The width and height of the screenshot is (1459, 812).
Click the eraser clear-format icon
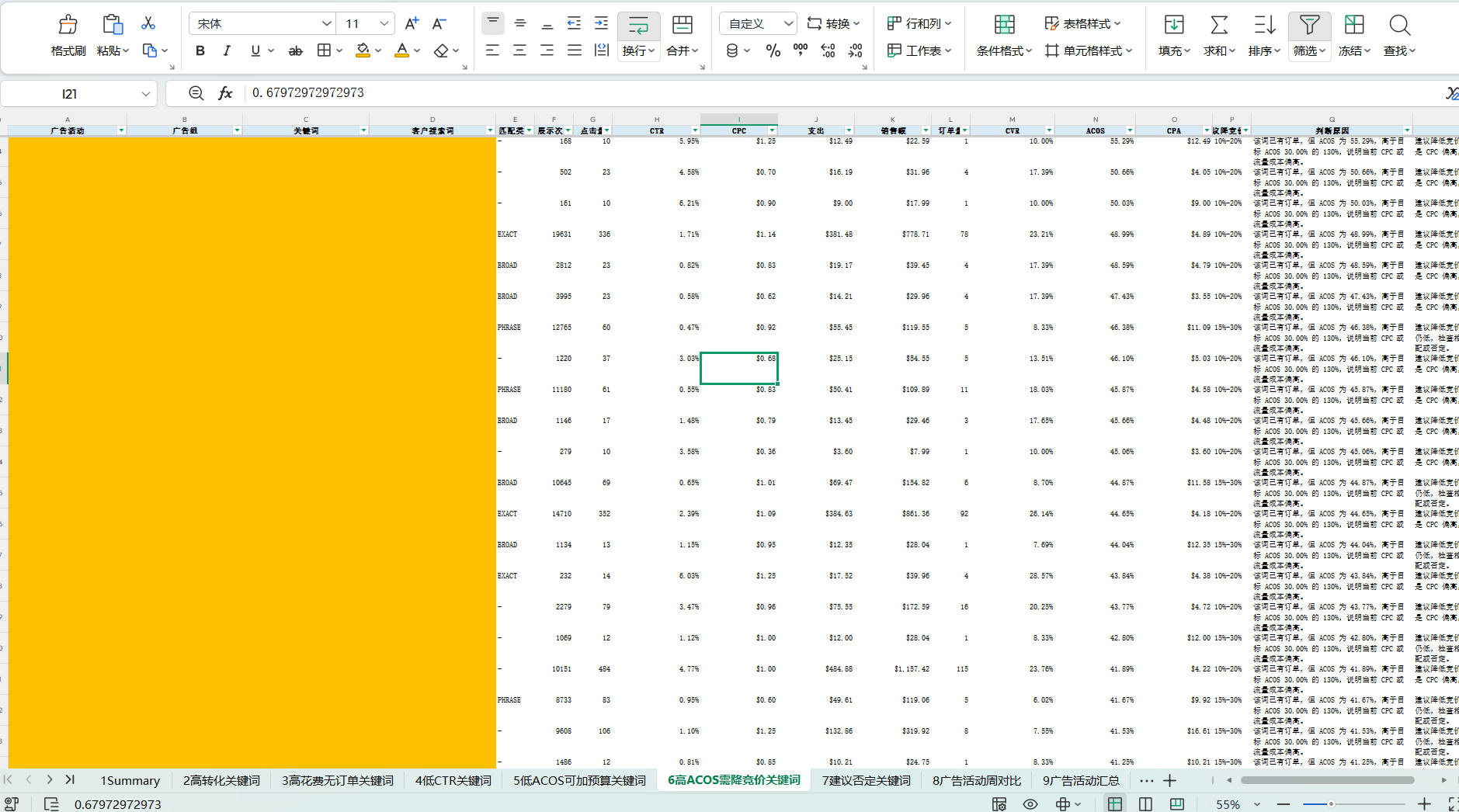(x=441, y=50)
